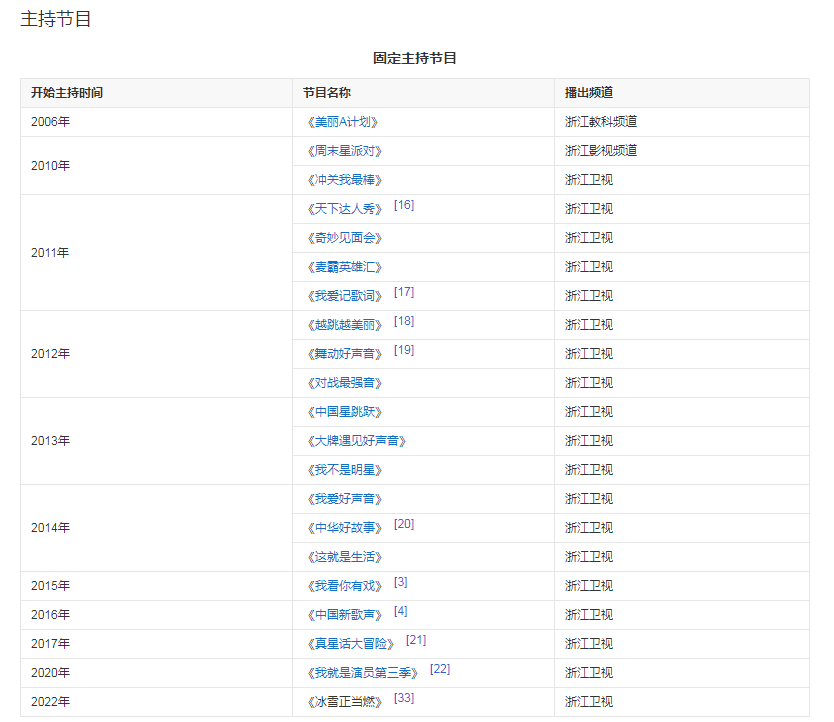Open the 《我爱记歌词》 link

(x=343, y=296)
